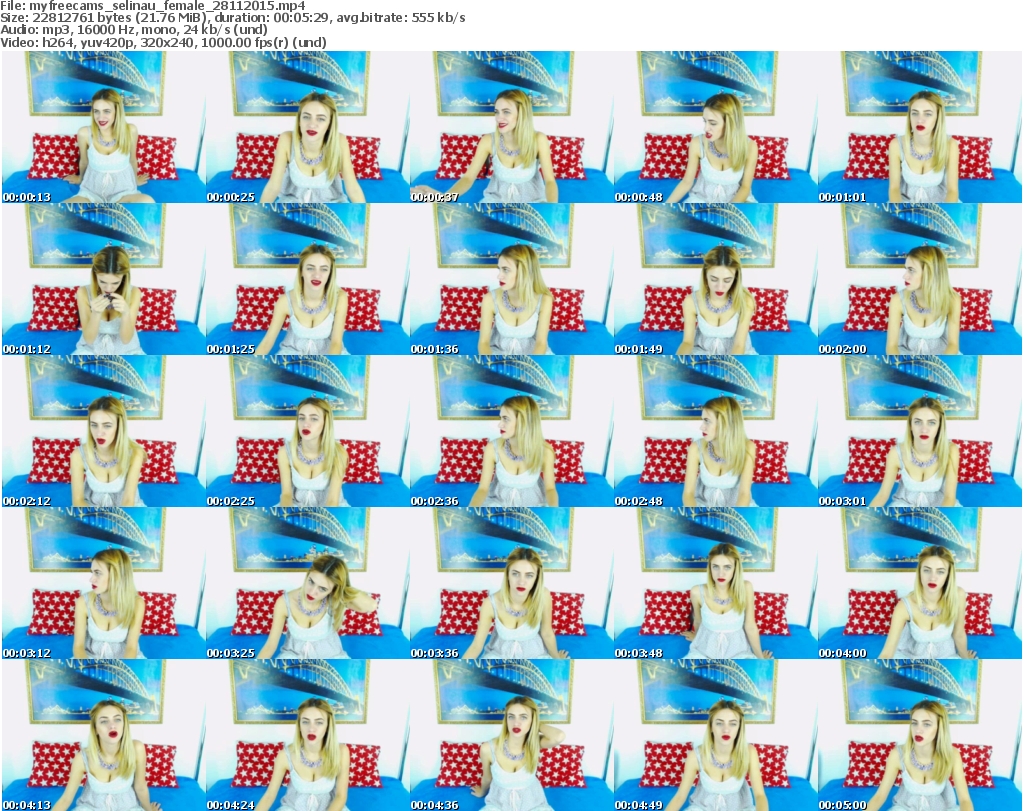Open the frame at 00:01:12
Screen dimensions: 1024x811
pos(104,279)
